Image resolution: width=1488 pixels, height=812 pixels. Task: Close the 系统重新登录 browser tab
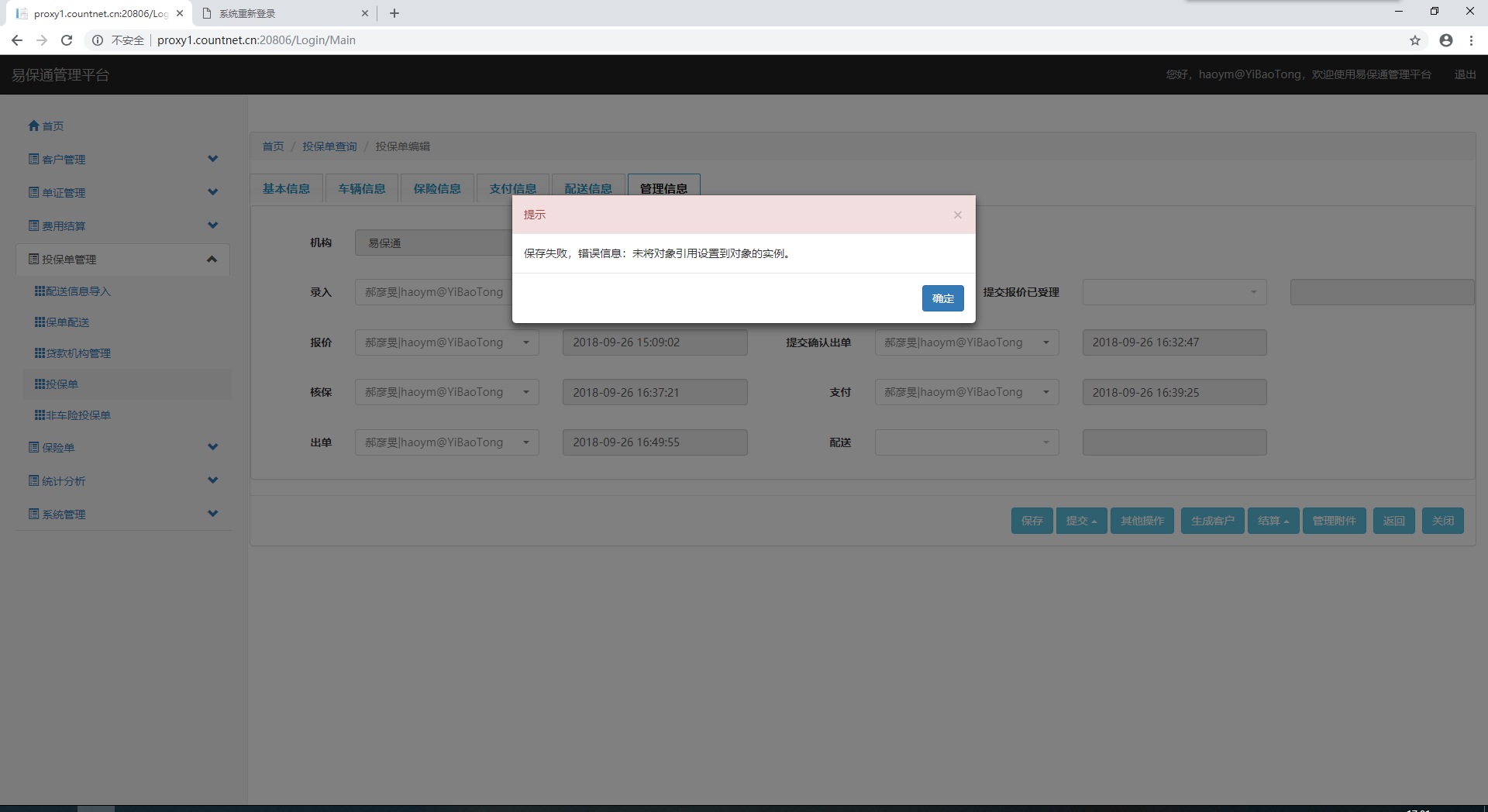pos(365,13)
